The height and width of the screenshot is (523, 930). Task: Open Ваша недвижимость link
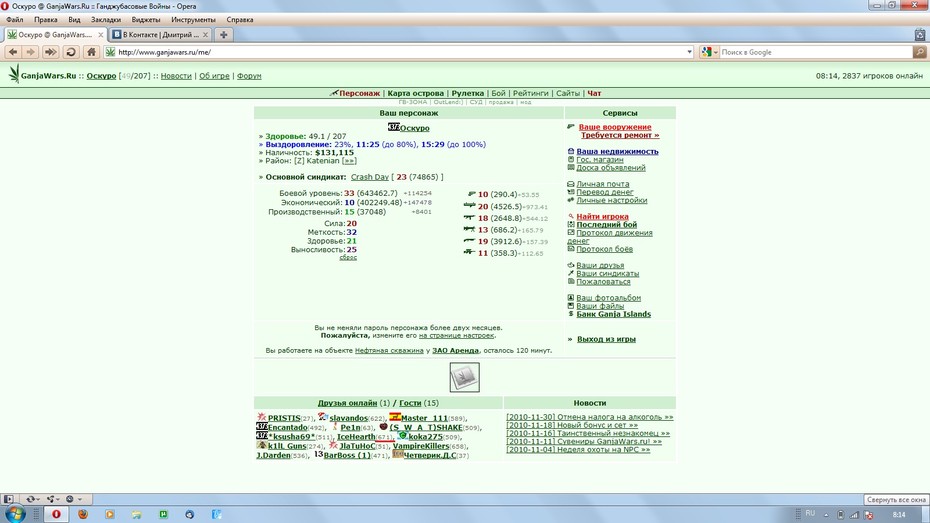tap(617, 151)
